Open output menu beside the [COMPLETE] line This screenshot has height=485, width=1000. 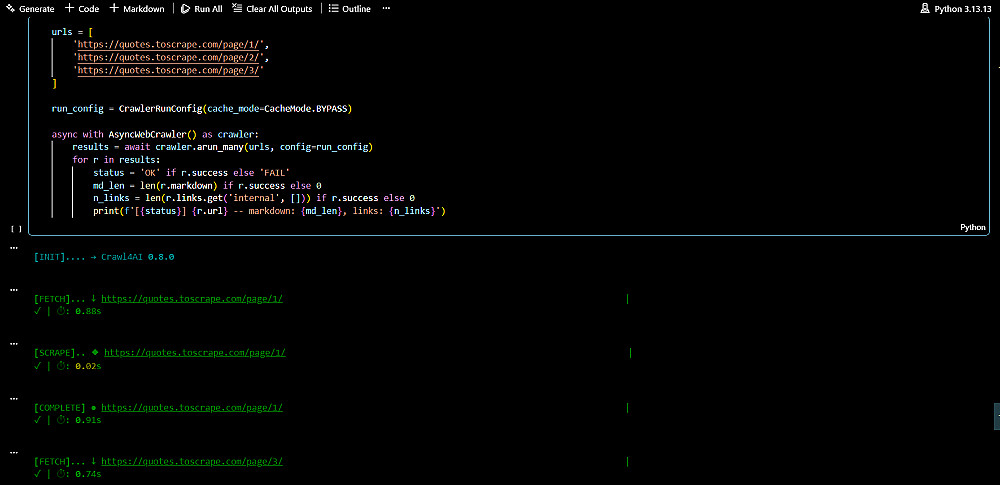click(14, 397)
